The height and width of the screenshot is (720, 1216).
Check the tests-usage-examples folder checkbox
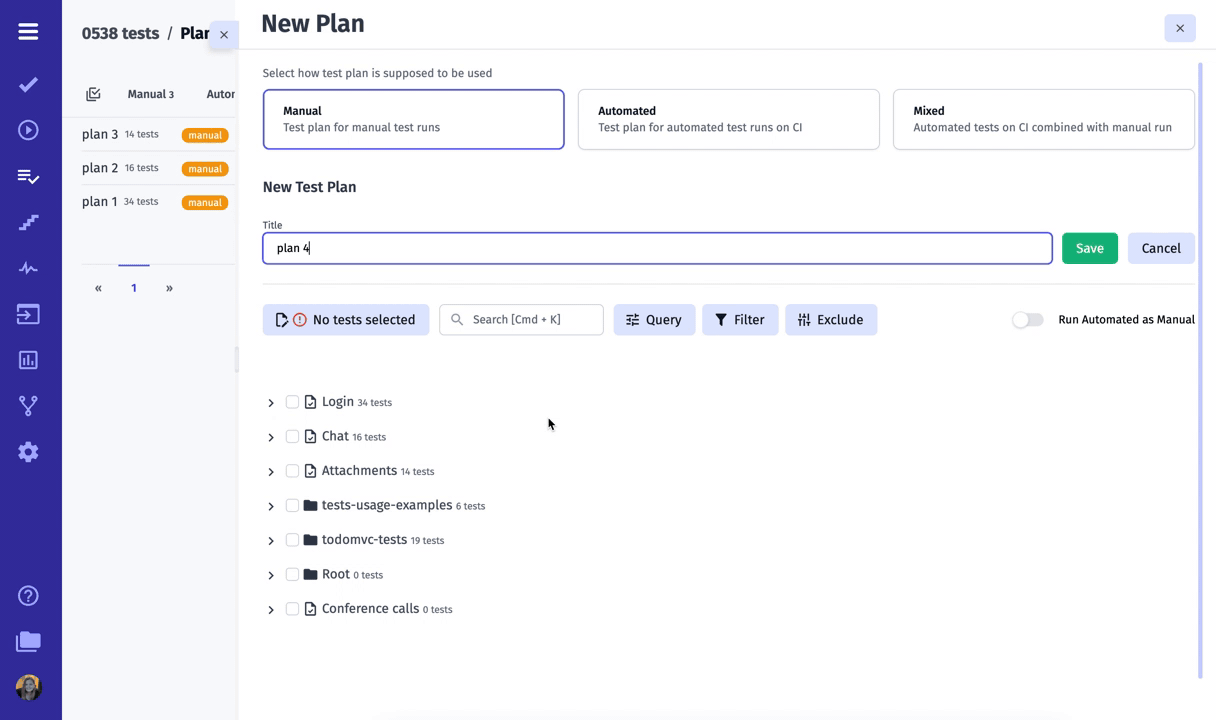tap(292, 505)
